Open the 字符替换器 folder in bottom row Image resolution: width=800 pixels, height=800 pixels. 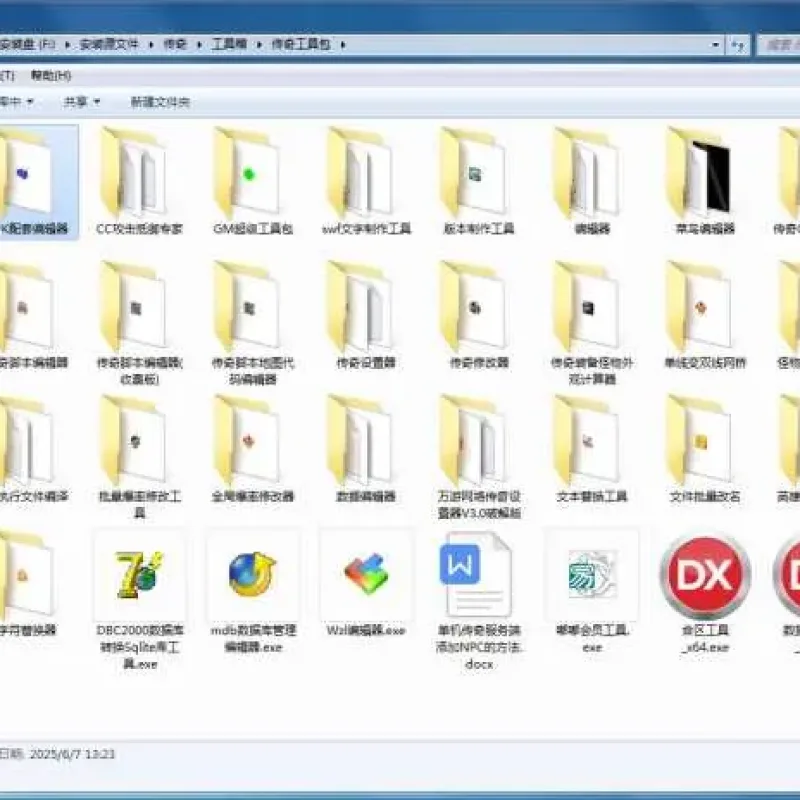pyautogui.click(x=28, y=583)
